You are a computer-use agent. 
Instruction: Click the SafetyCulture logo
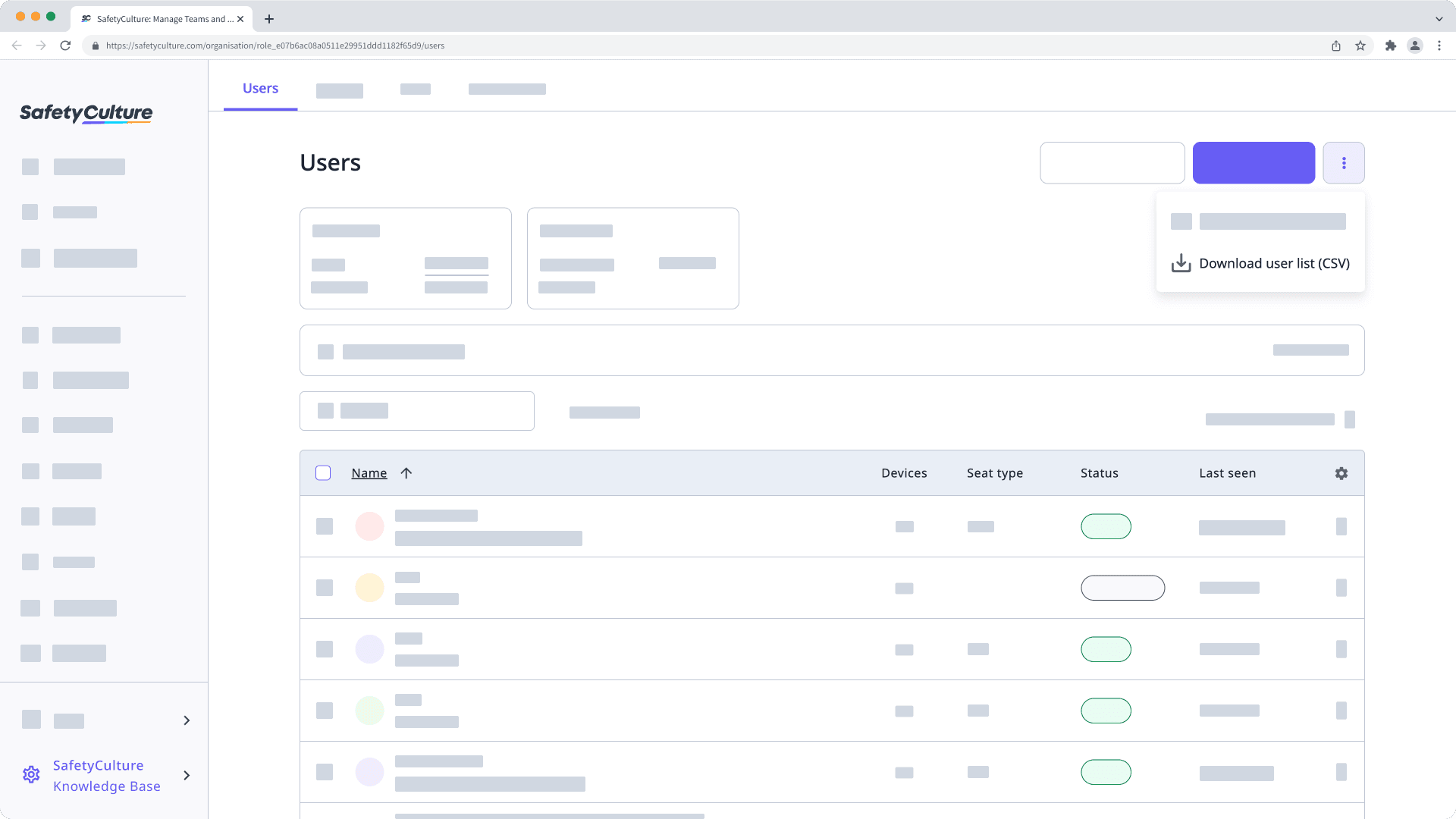click(85, 114)
